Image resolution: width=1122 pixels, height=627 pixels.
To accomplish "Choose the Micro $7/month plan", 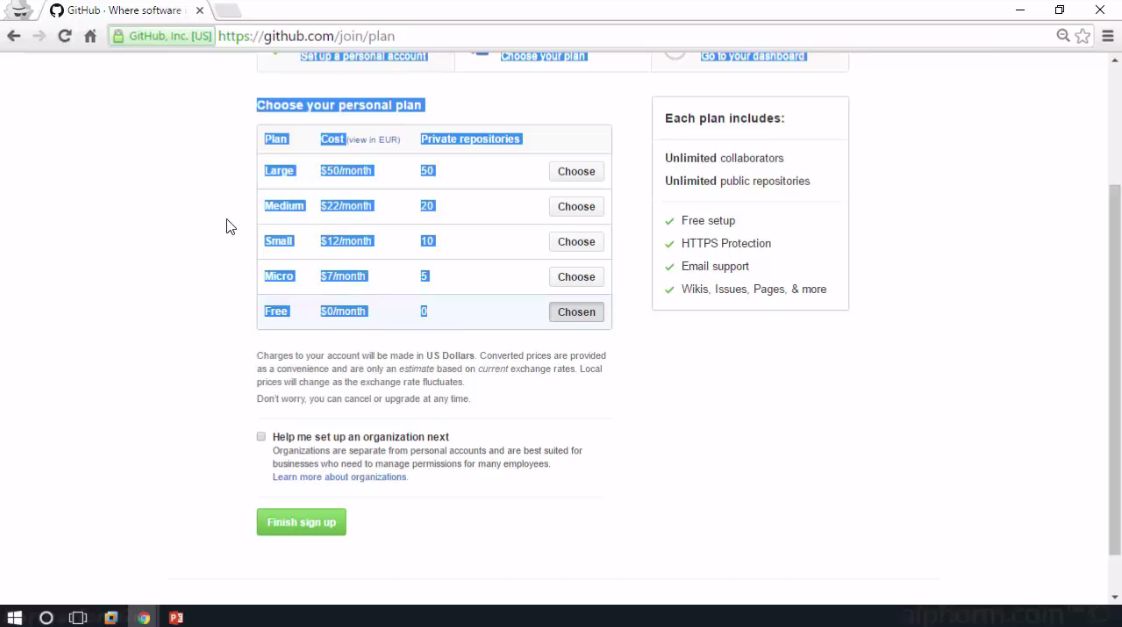I will (x=576, y=277).
